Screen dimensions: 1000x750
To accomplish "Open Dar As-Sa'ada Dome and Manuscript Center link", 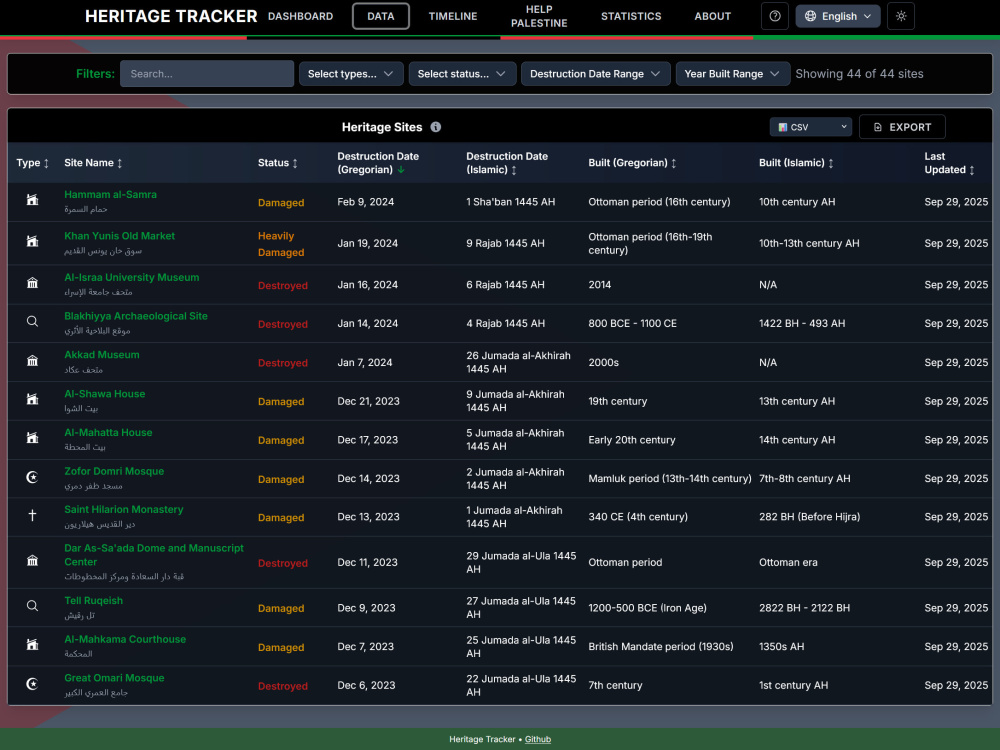I will [x=154, y=555].
